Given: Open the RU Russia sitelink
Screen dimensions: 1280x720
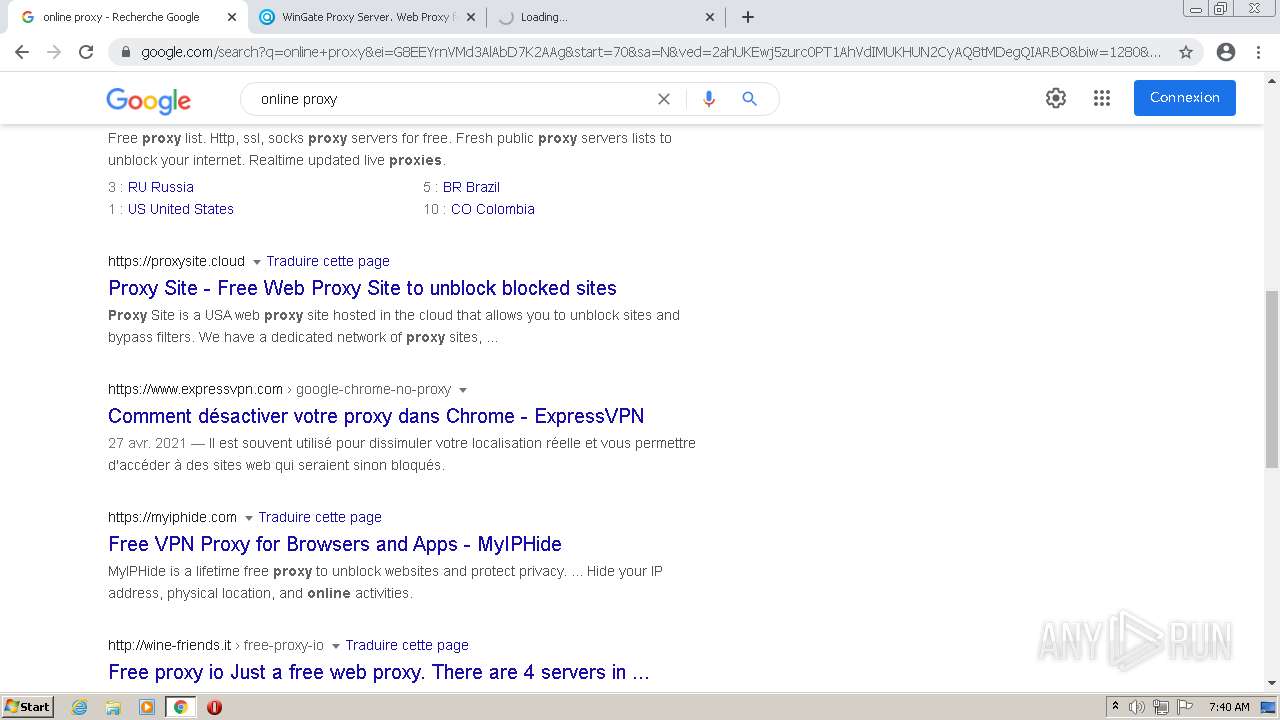Looking at the screenshot, I should [x=161, y=187].
